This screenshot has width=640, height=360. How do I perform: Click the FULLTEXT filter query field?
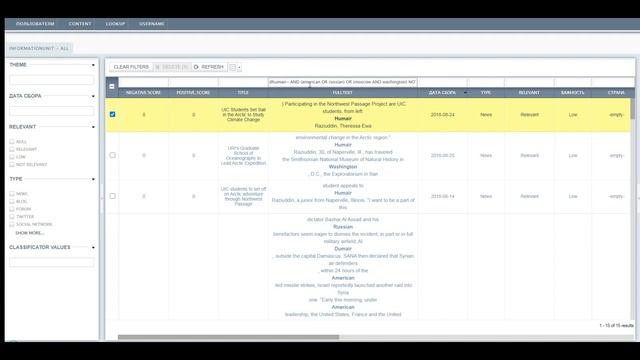point(343,82)
